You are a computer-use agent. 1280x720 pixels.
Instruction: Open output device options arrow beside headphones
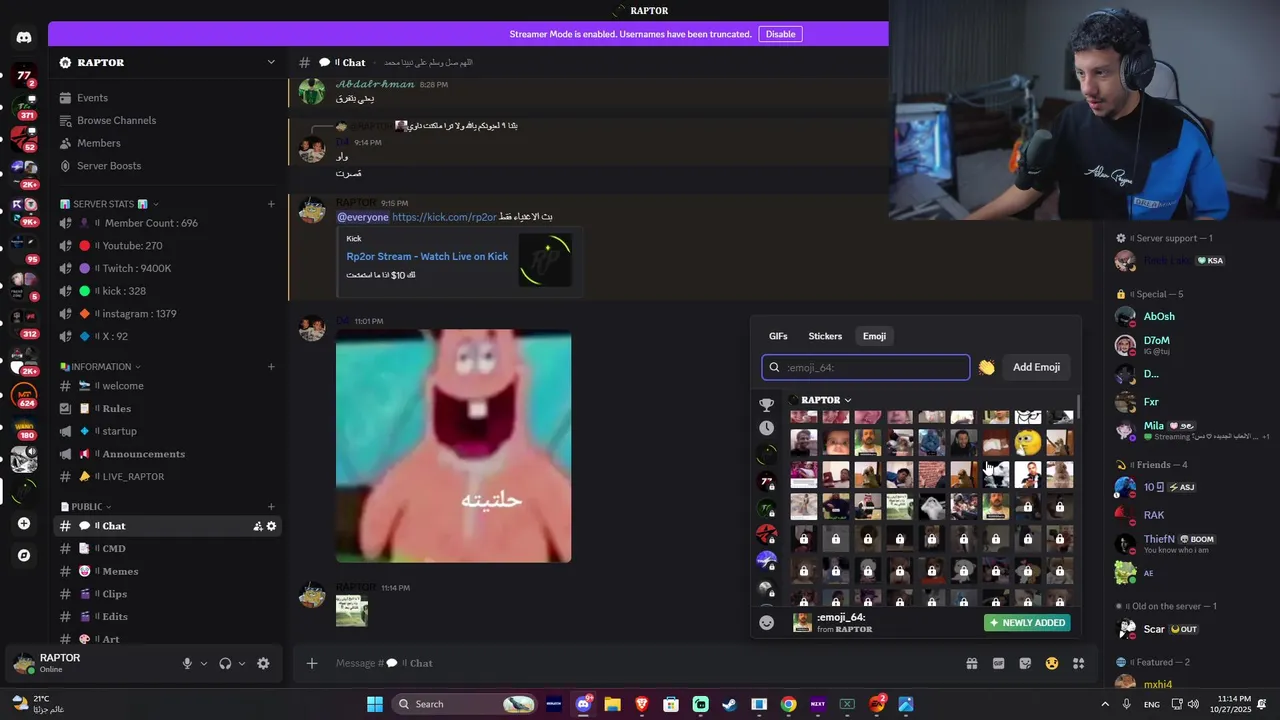coord(242,663)
